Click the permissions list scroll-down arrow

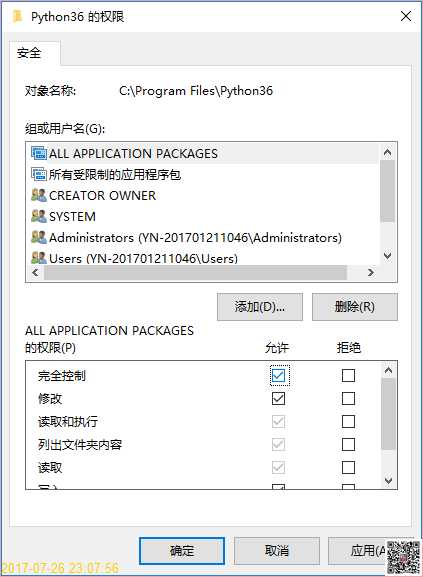click(388, 480)
